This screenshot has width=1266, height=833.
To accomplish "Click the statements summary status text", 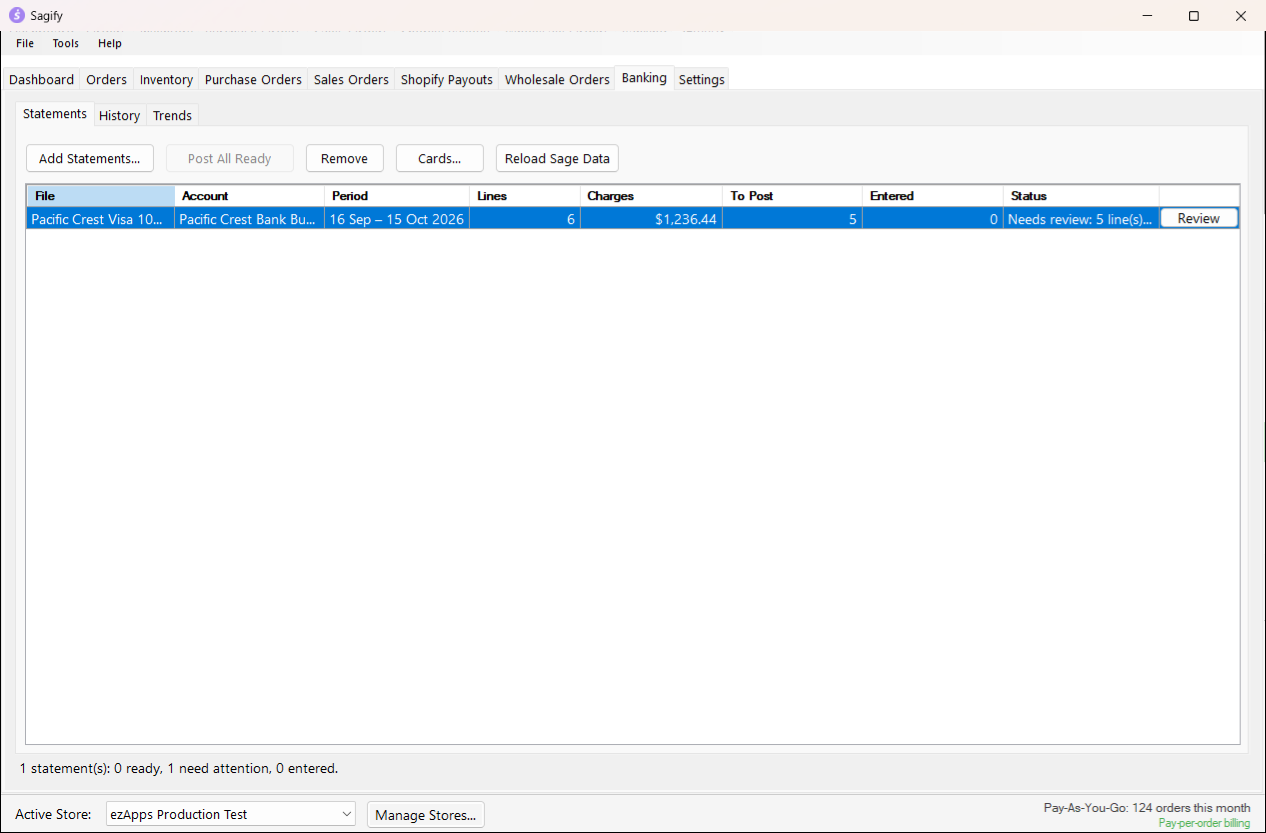I will pyautogui.click(x=179, y=769).
